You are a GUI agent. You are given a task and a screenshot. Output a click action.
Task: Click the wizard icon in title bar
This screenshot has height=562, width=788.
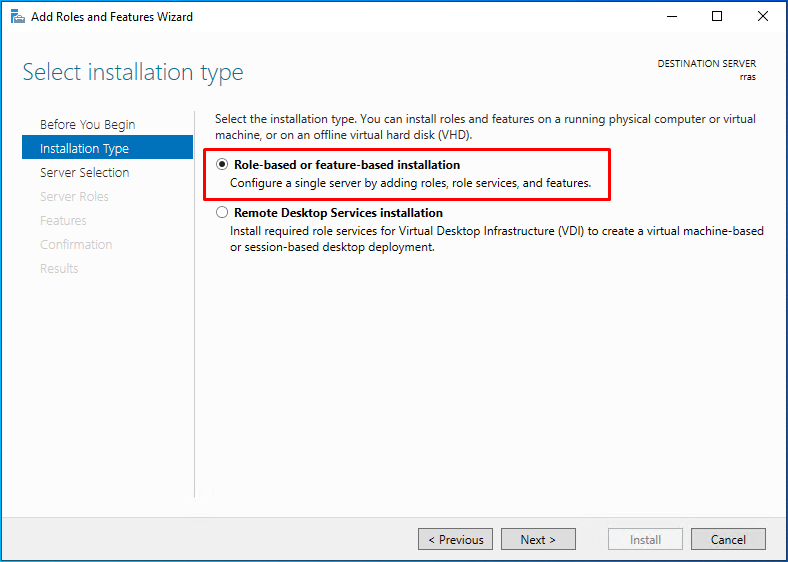point(18,17)
